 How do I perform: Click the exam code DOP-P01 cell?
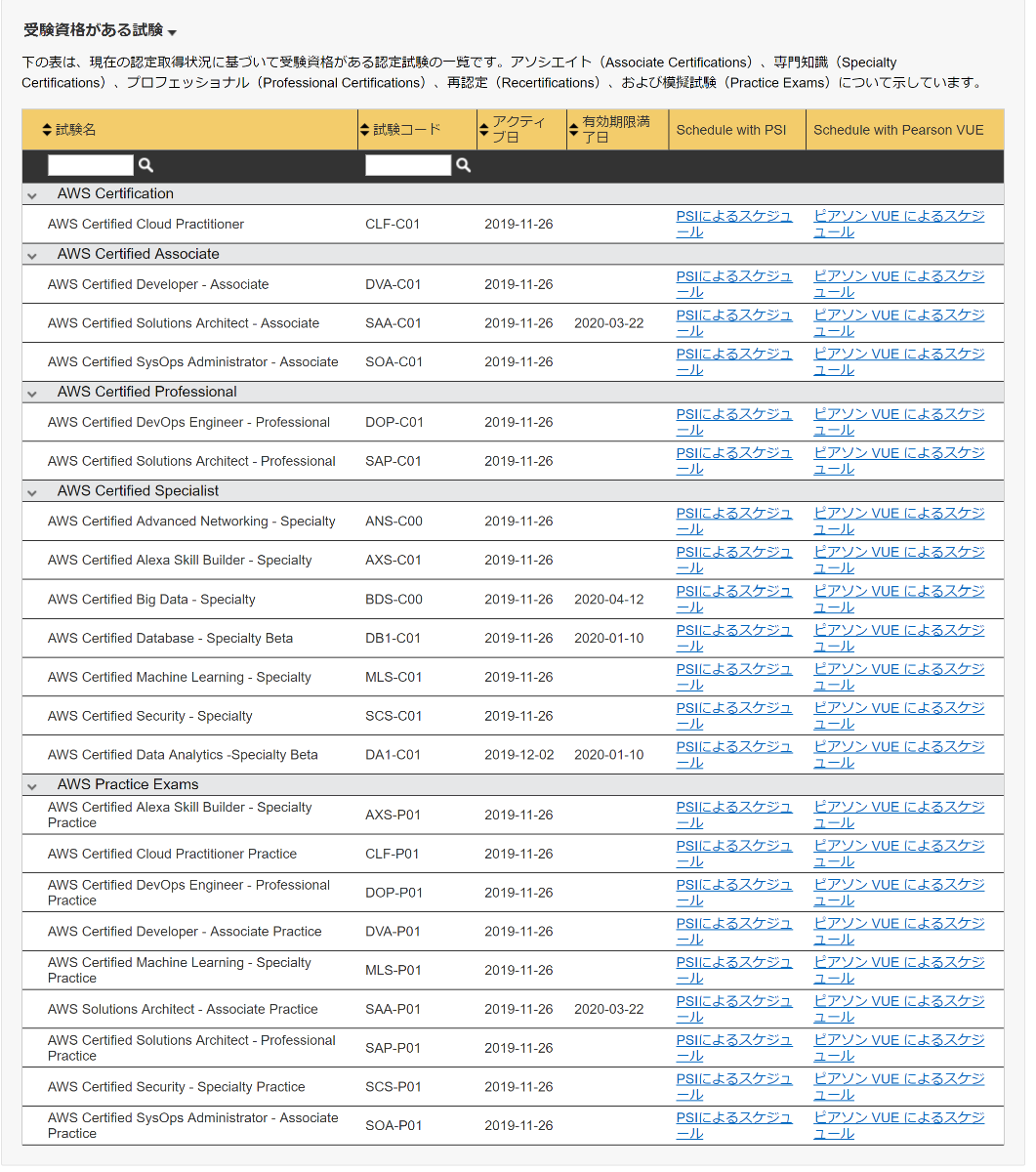tap(394, 893)
